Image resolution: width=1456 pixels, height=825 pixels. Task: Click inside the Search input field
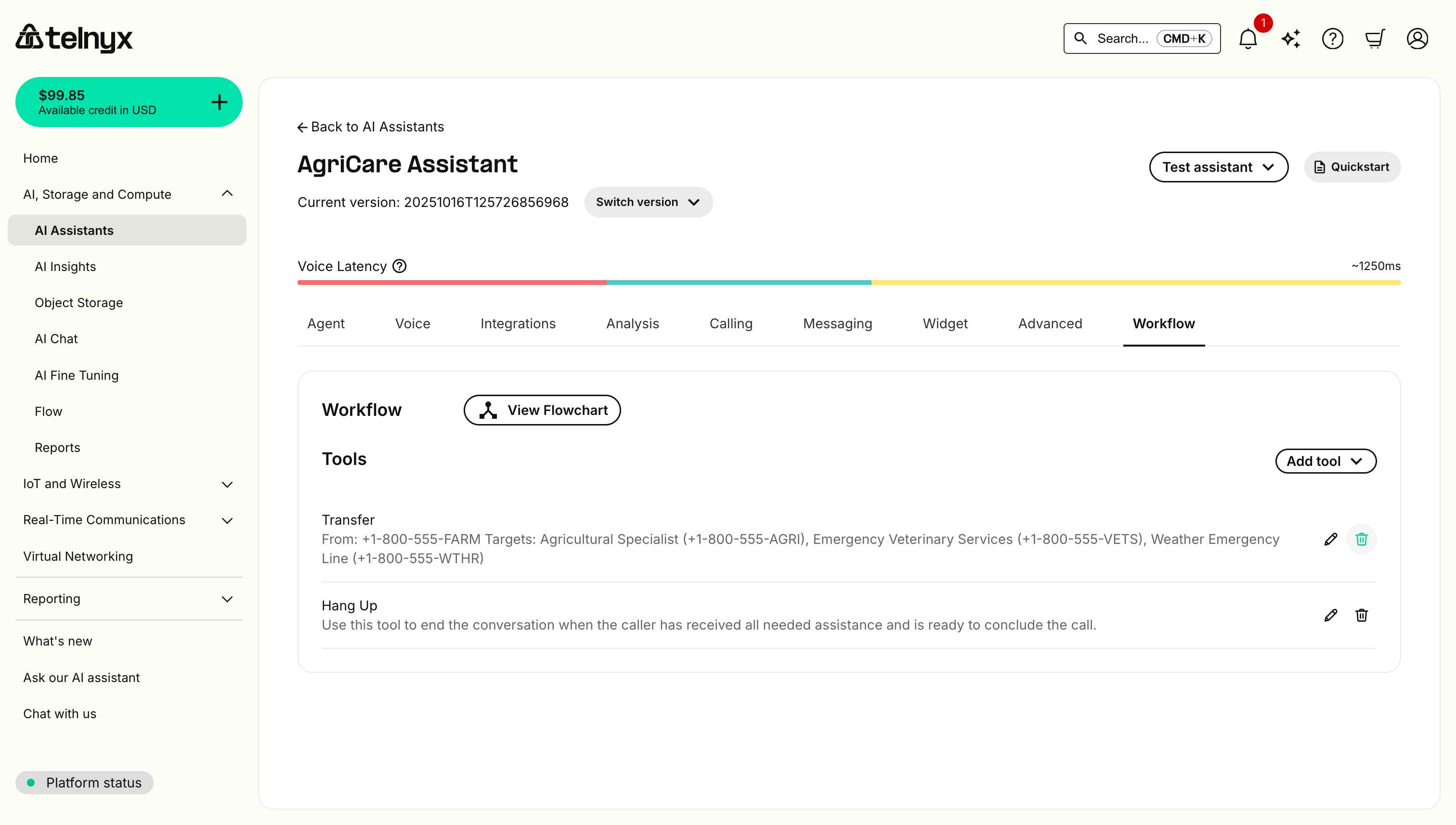(x=1128, y=39)
